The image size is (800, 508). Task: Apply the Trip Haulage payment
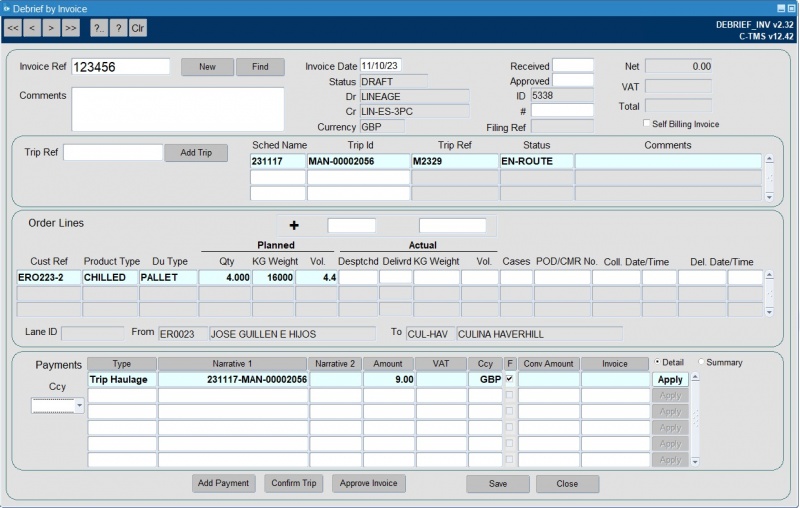click(670, 379)
